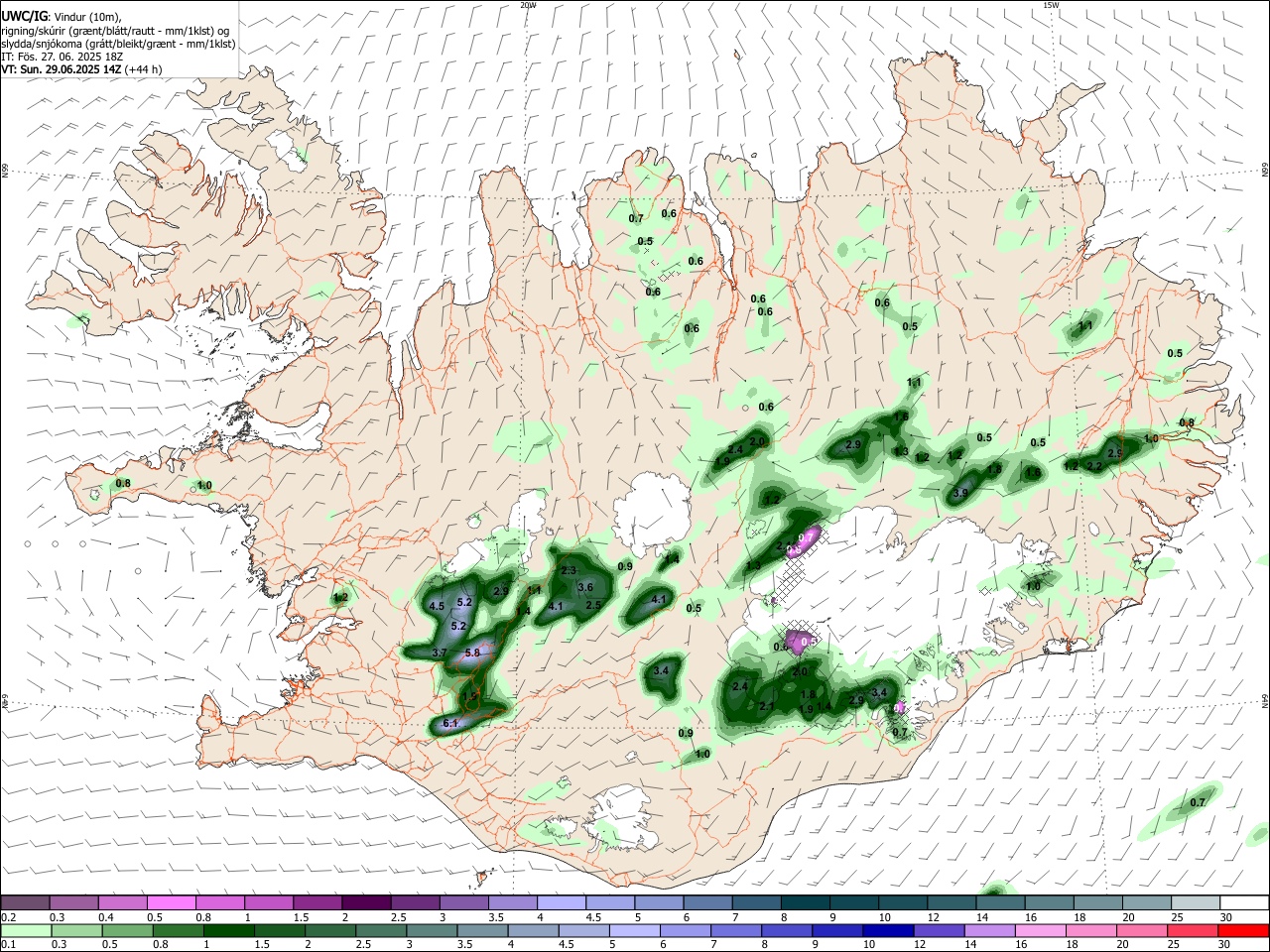This screenshot has width=1270, height=952.
Task: Choose the 7–8 blue swatch, lower legend row
Action: coord(737,930)
